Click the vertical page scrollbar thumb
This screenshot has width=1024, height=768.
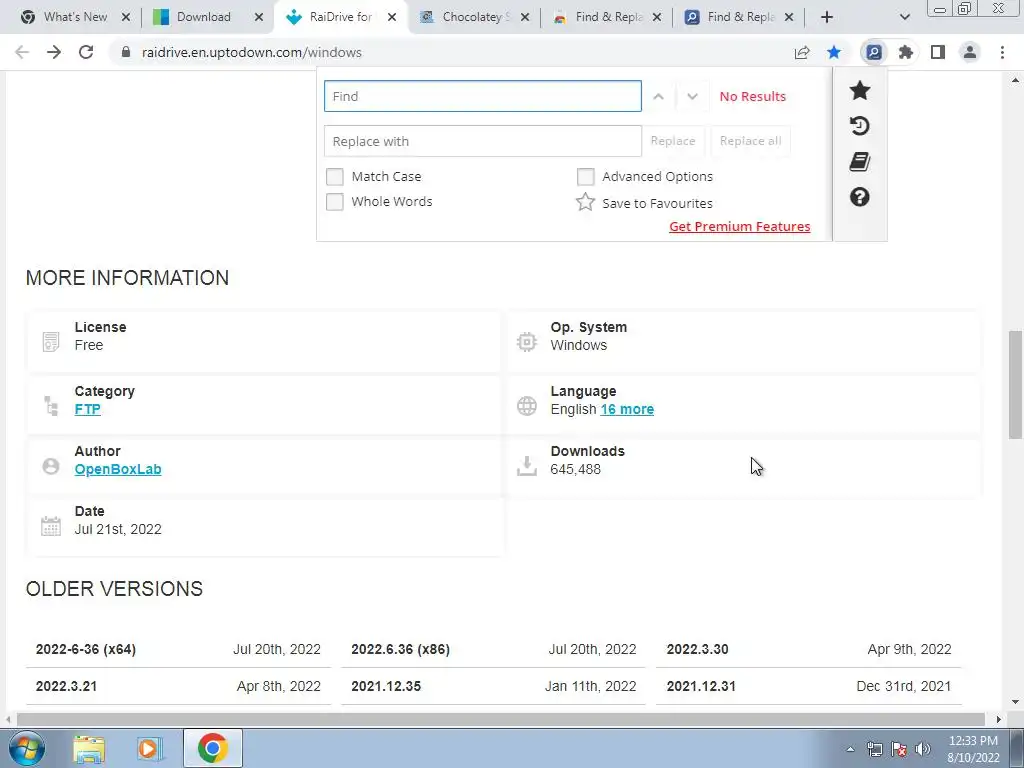(1015, 385)
